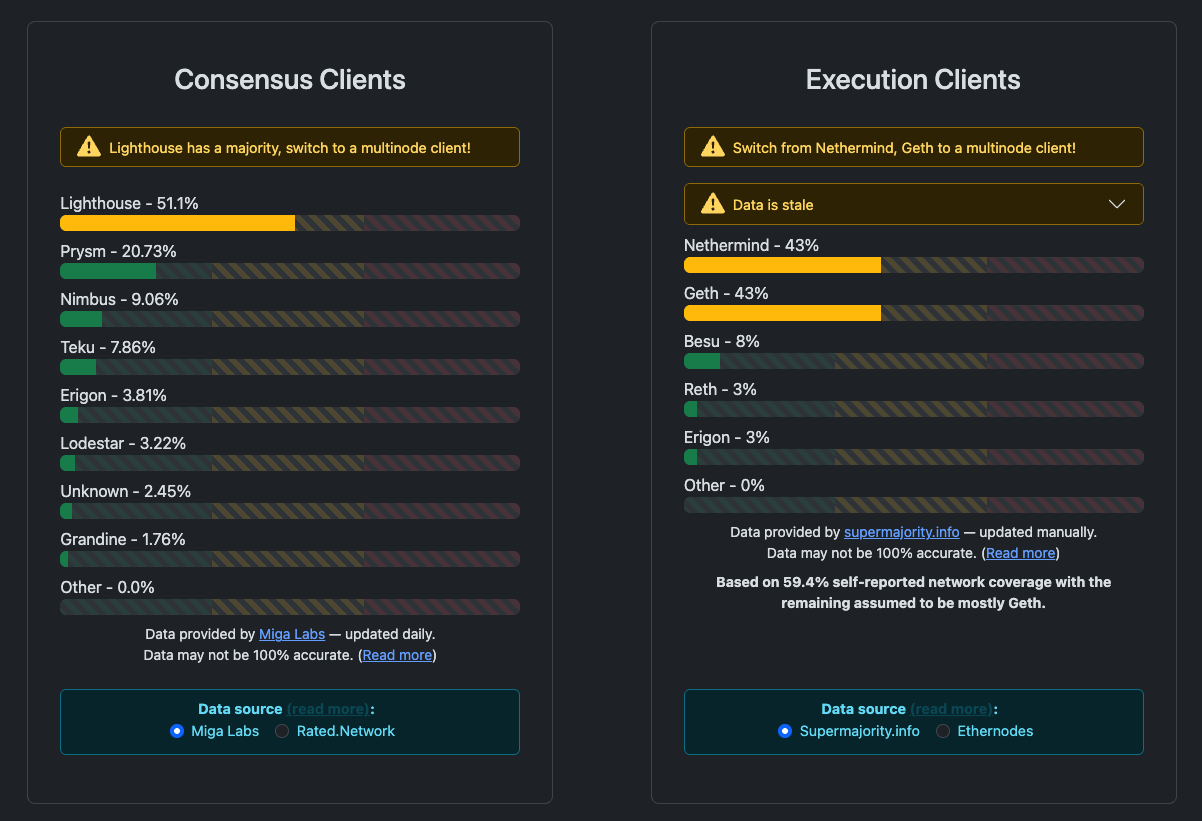The height and width of the screenshot is (821, 1202).
Task: Click the Unknown - 2.45% label
Action: [125, 491]
